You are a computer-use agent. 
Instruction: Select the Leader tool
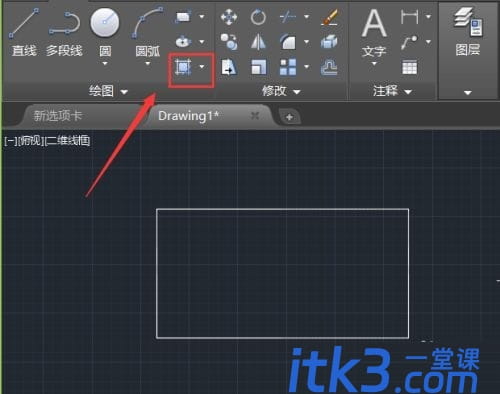410,42
